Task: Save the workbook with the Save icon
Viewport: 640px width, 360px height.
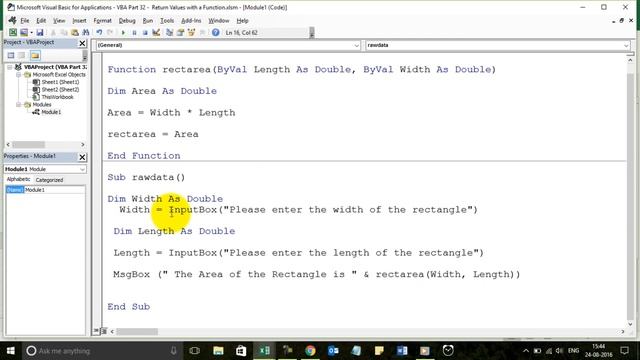Action: [40, 32]
